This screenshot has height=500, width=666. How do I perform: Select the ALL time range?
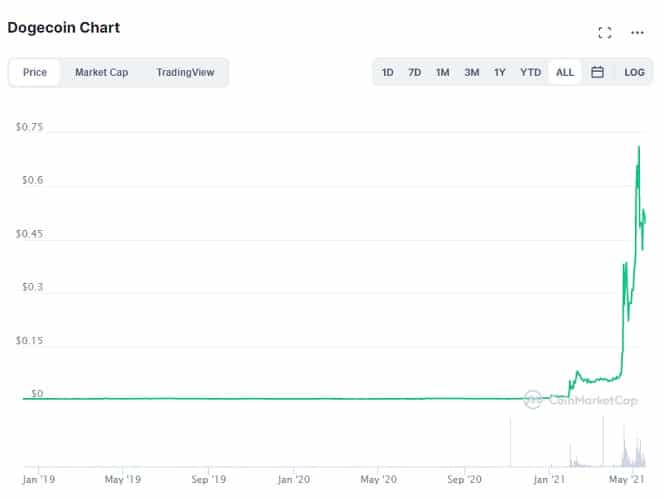(565, 72)
